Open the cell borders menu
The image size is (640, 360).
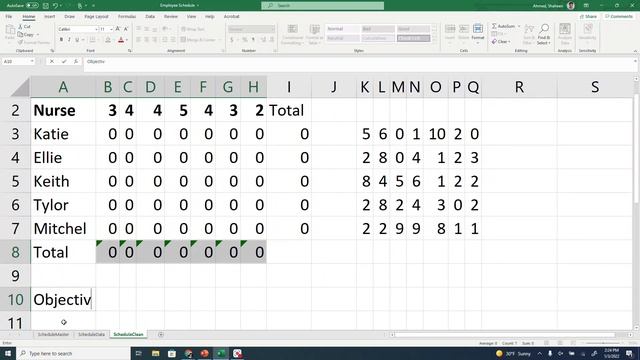pyautogui.click(x=93, y=40)
